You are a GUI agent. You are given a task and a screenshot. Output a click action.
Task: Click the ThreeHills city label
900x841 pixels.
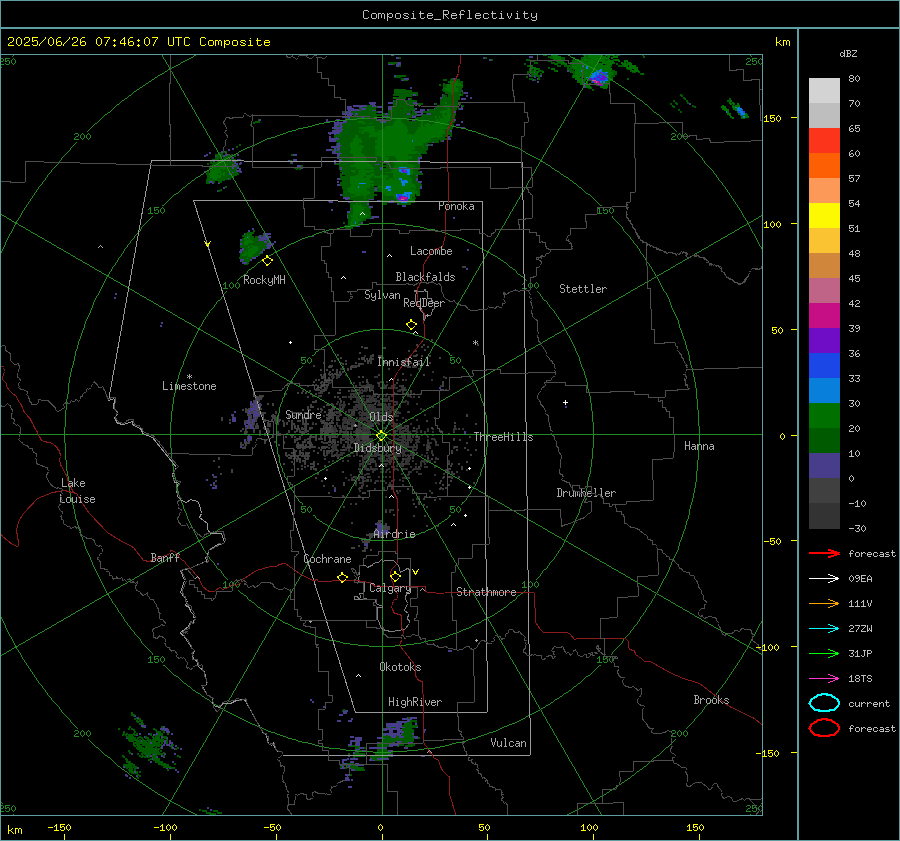click(503, 437)
